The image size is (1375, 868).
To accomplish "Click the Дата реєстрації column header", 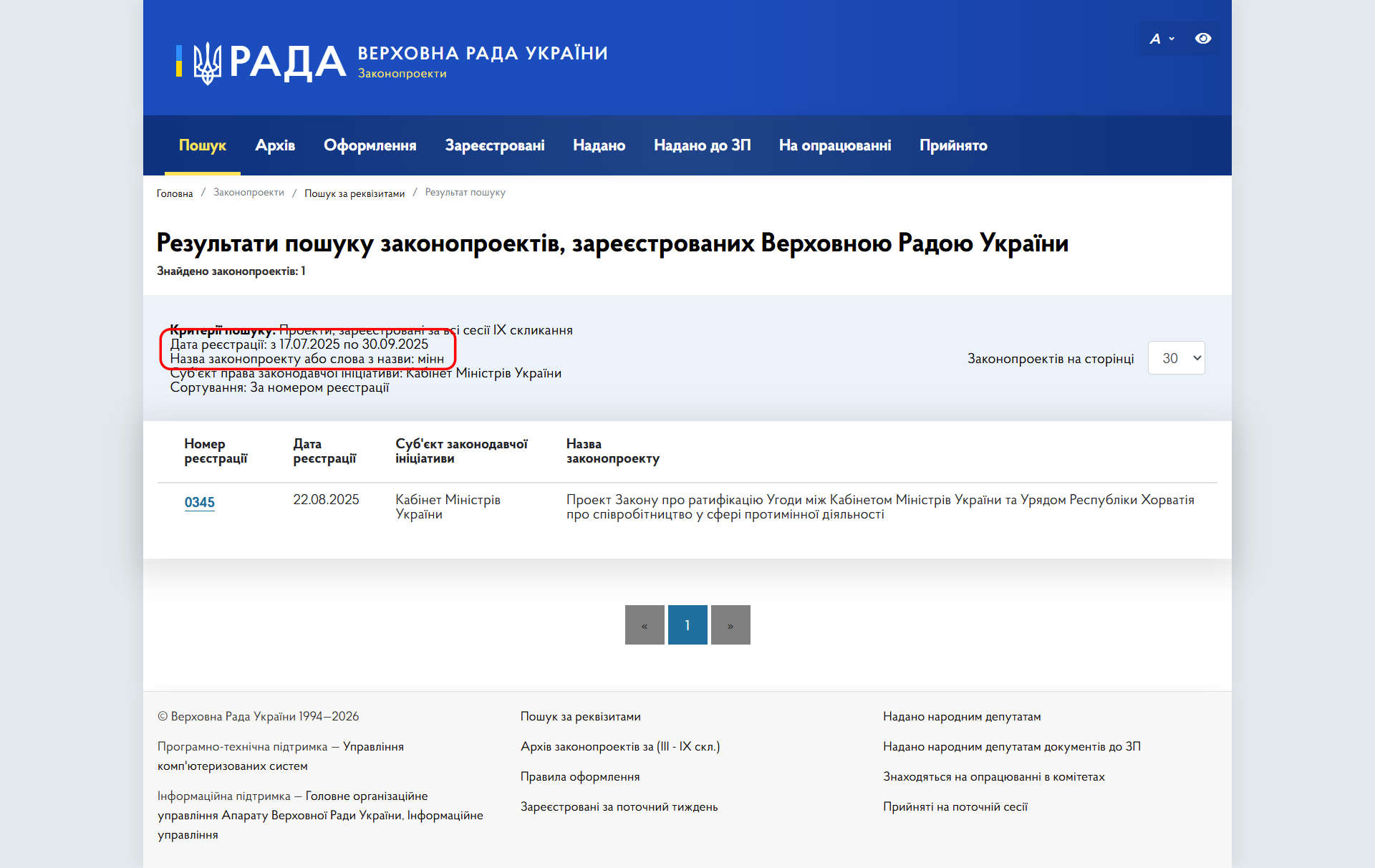I will tap(324, 451).
